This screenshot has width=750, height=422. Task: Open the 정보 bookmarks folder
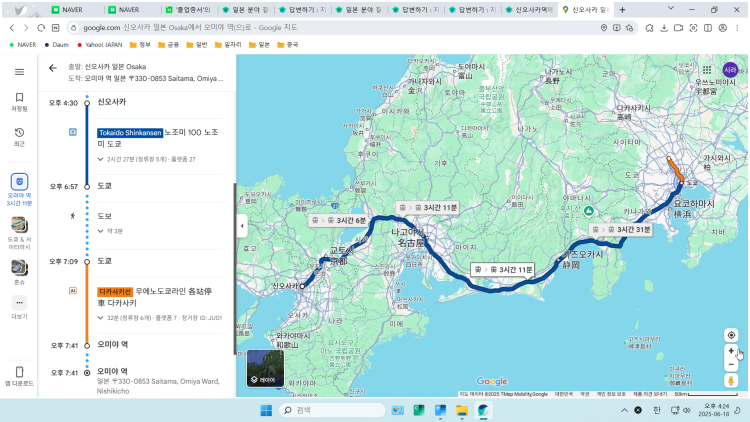[140, 44]
